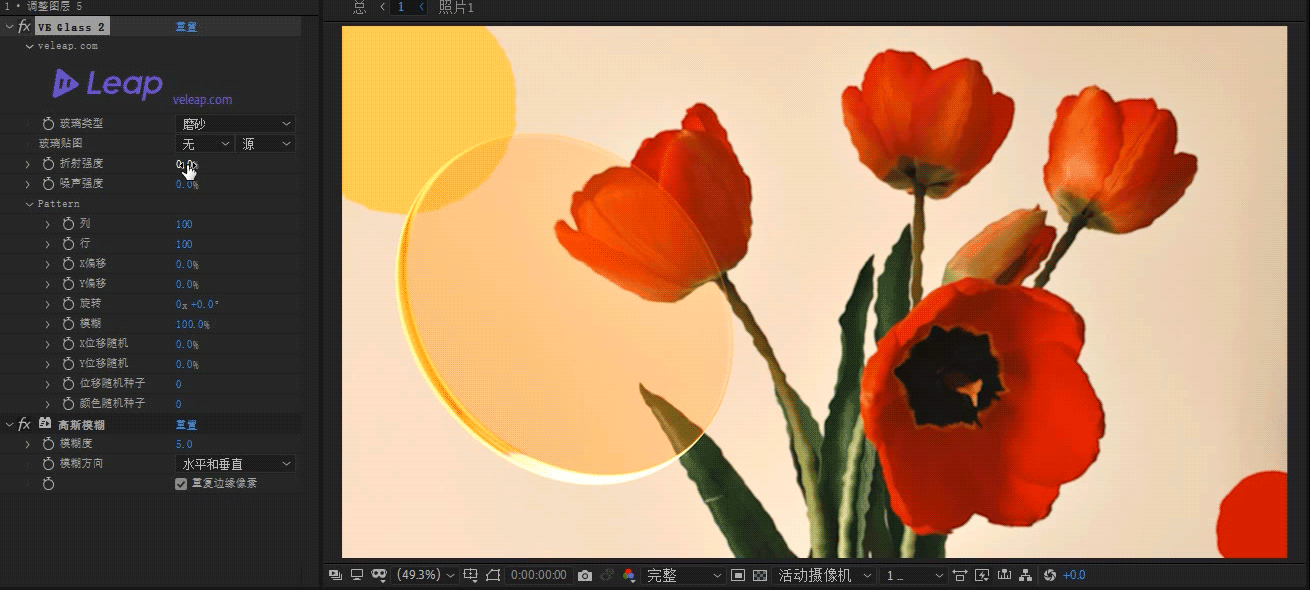This screenshot has width=1310, height=590.
Task: Toggle fx switch for VE Glass 2 effect
Action: (x=24, y=27)
